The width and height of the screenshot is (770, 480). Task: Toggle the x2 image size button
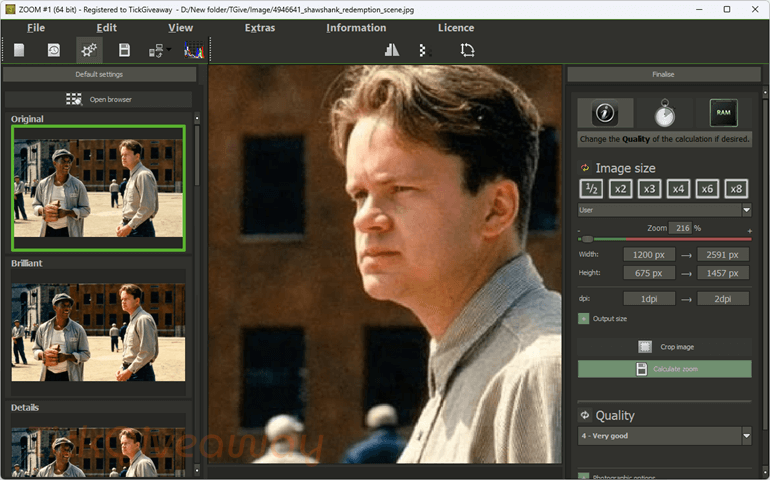[620, 189]
